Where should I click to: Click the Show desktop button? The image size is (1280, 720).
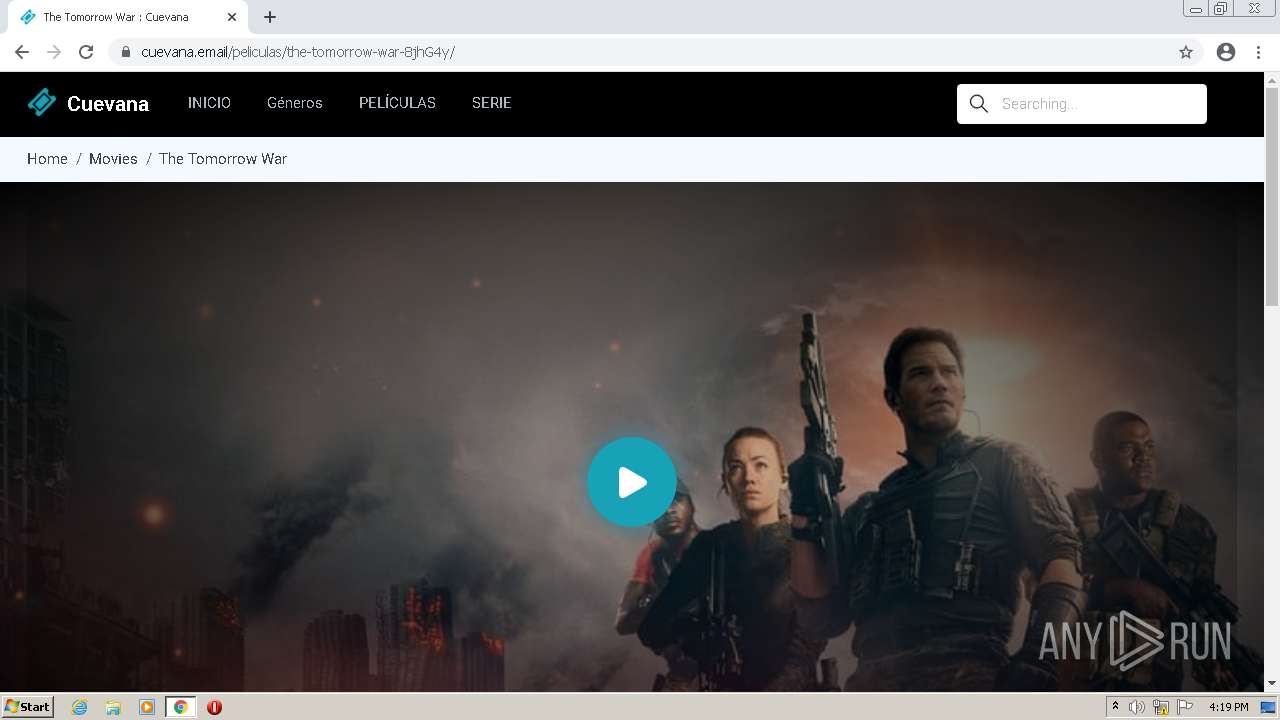coord(1268,707)
